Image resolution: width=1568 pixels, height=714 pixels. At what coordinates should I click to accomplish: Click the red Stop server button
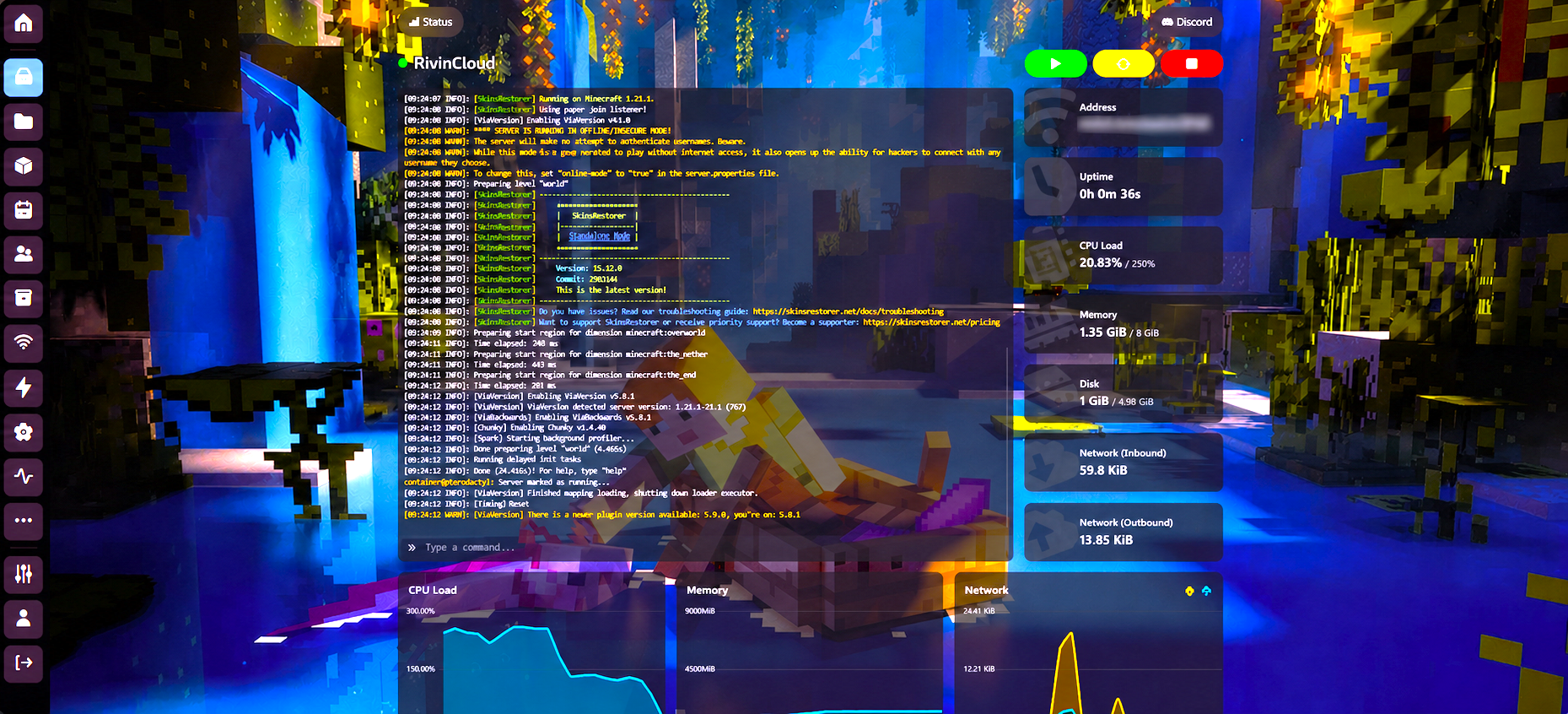[1191, 63]
